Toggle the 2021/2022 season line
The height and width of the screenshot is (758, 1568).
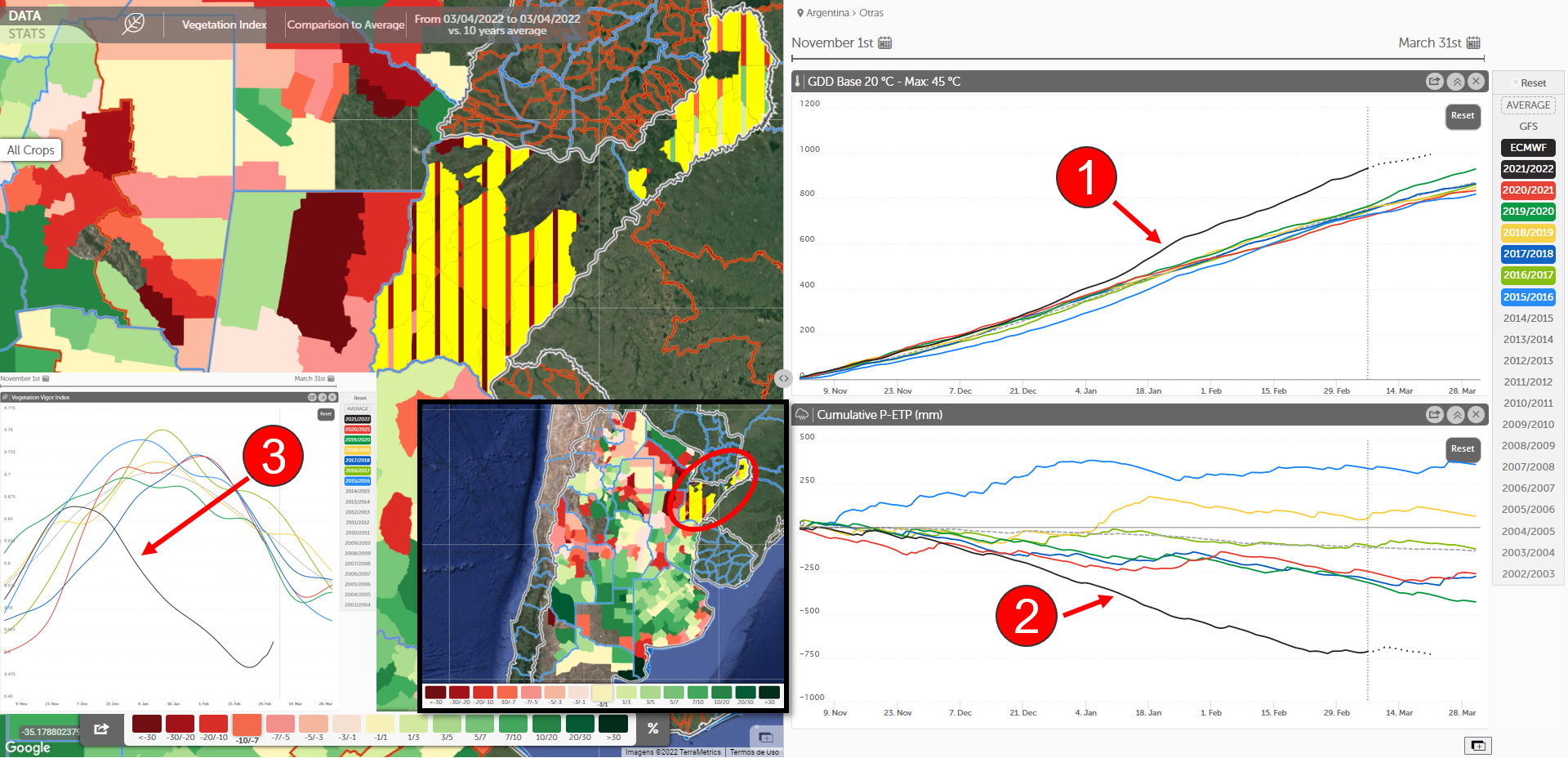(1528, 169)
